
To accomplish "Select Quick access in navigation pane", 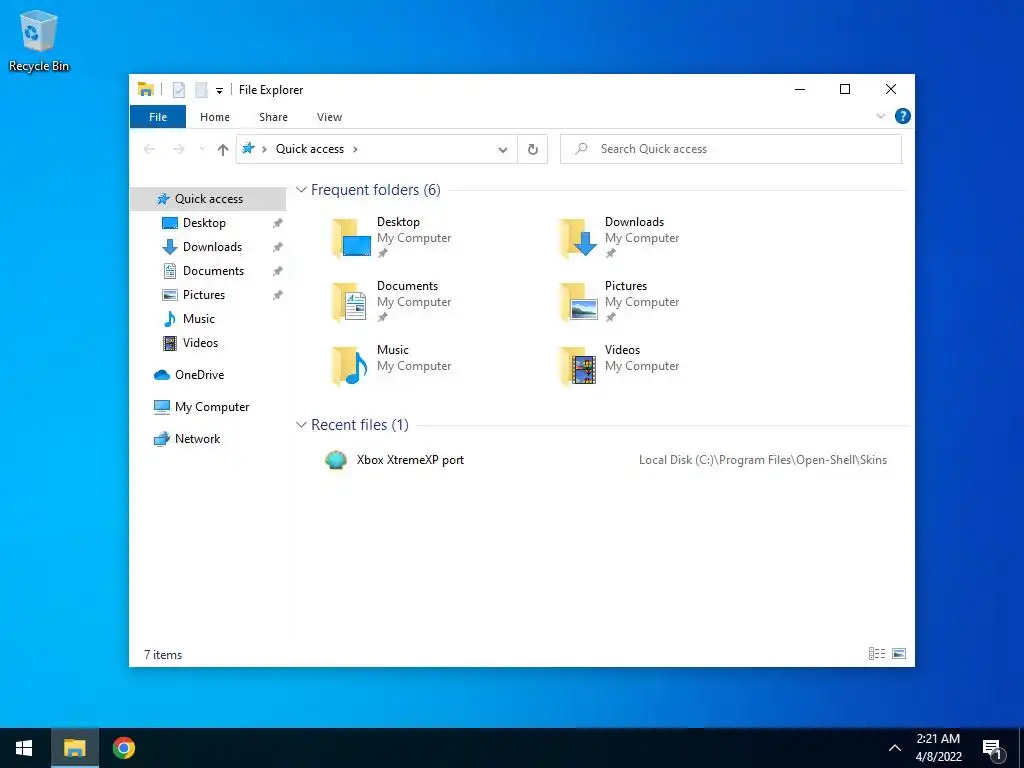I will pos(208,199).
